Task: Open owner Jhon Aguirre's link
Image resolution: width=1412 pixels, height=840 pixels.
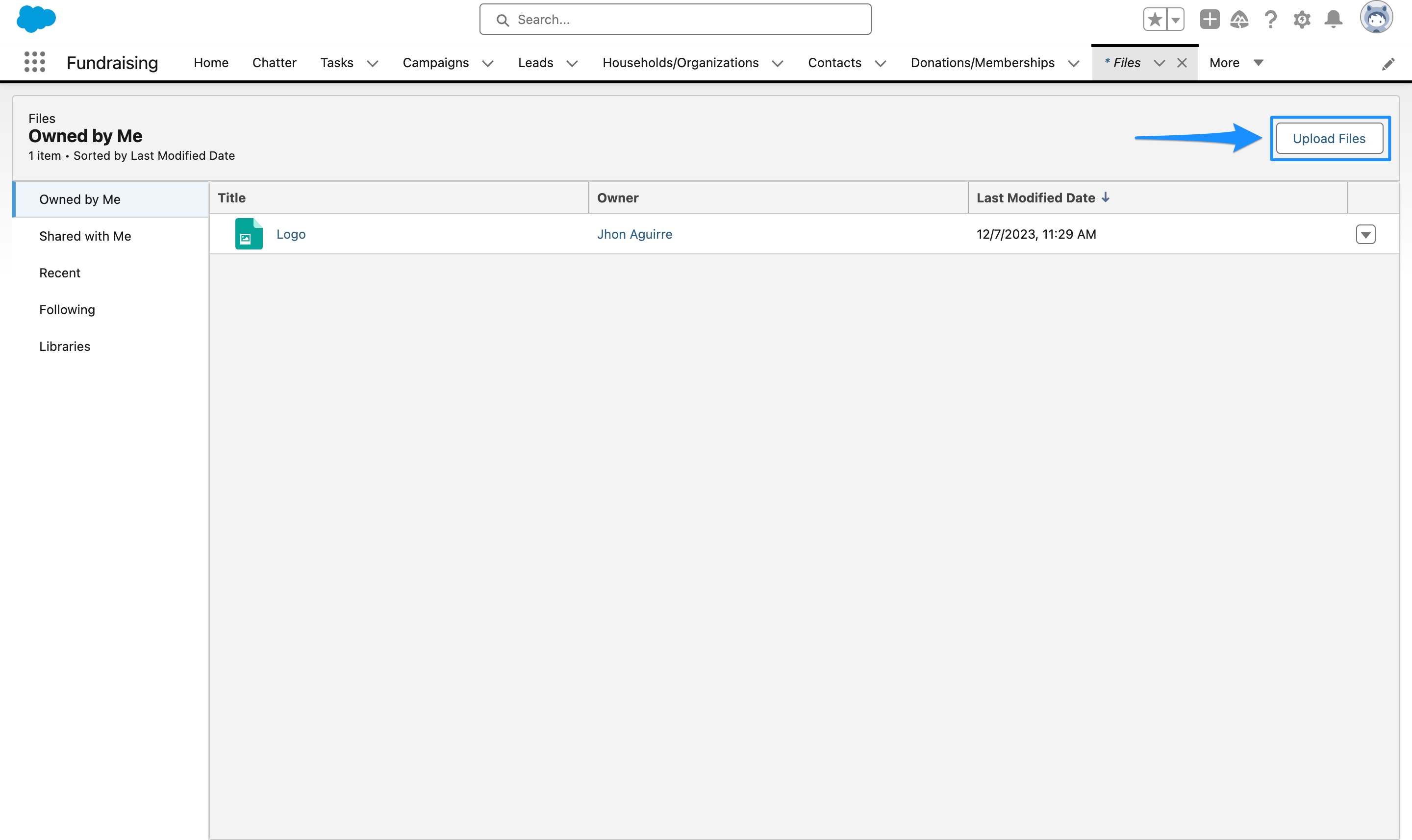Action: tap(634, 234)
